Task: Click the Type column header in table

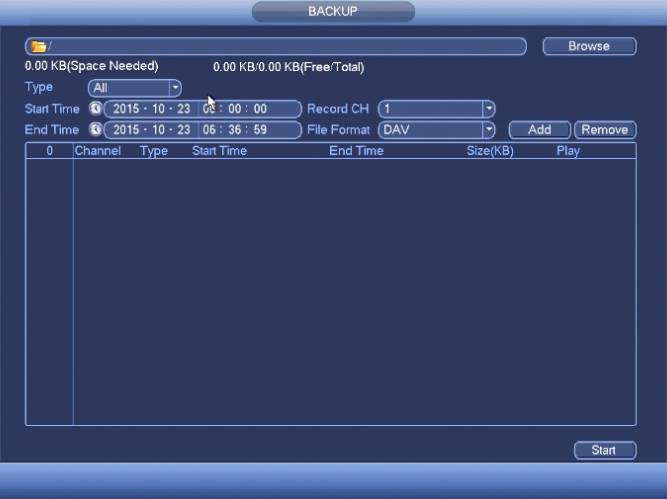Action: click(x=154, y=151)
